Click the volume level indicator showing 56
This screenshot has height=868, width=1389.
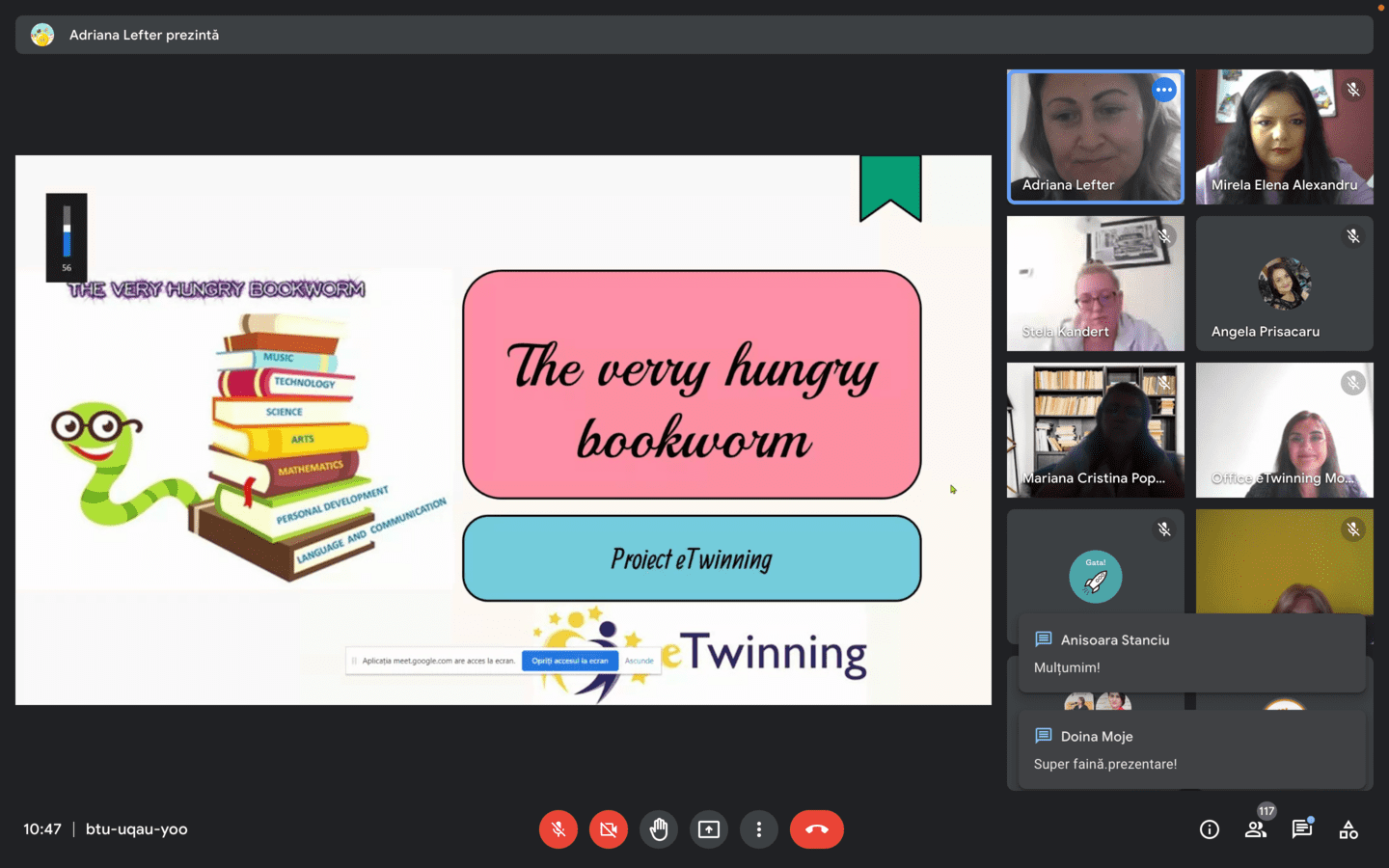click(x=67, y=237)
